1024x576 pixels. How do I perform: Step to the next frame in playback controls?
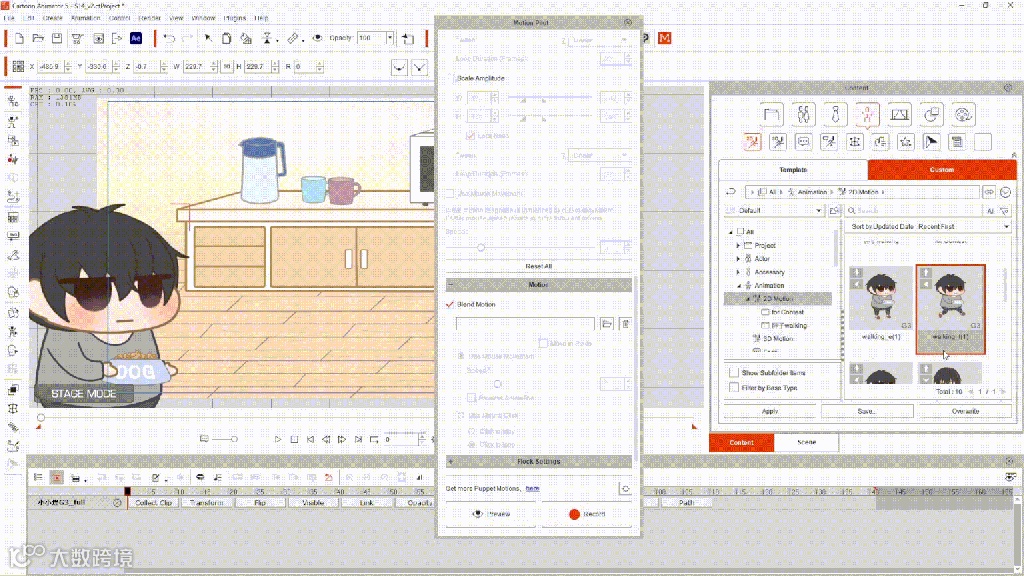[x=342, y=440]
